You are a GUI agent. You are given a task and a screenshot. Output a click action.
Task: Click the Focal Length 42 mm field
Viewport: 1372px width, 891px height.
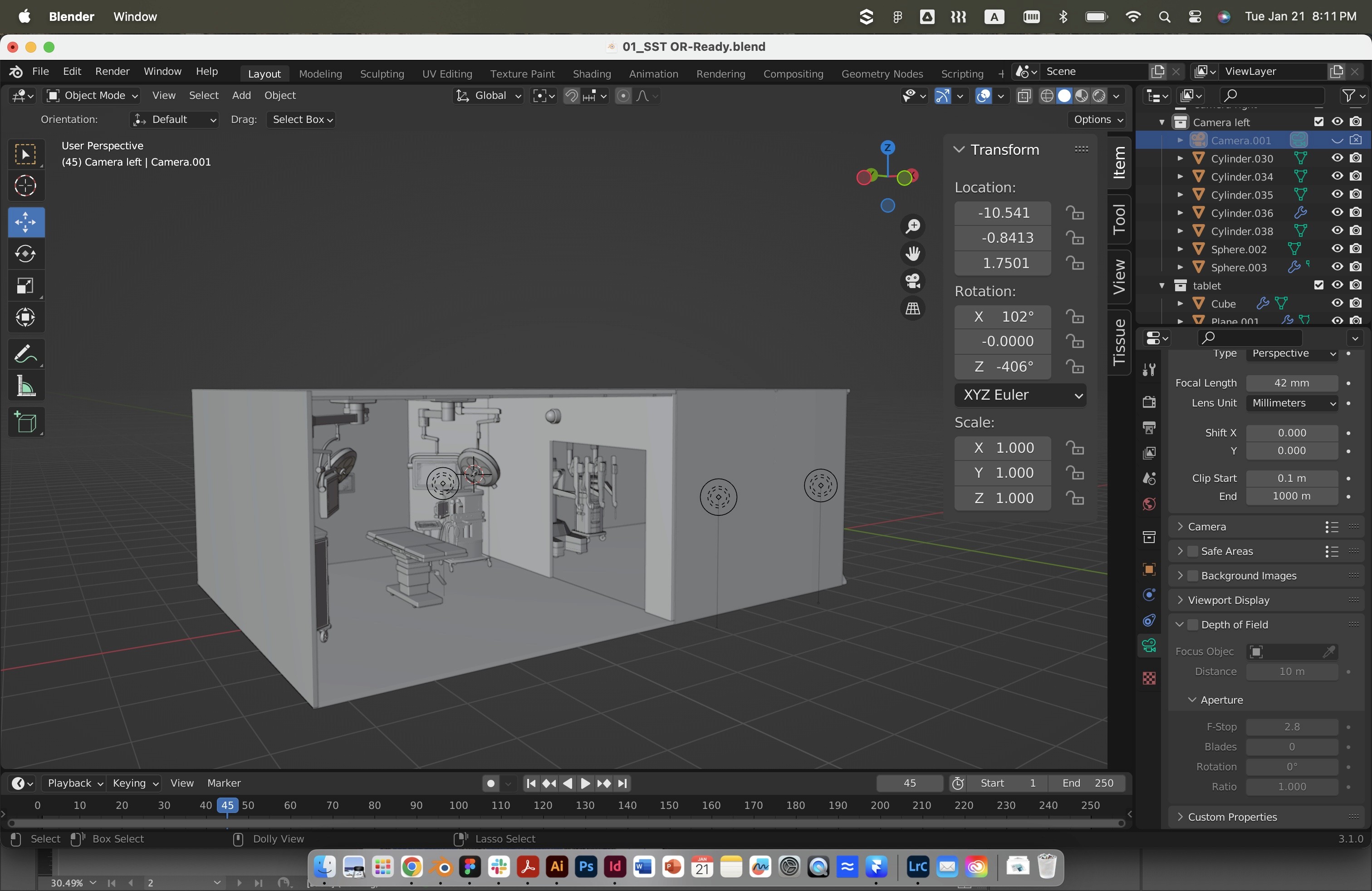(x=1291, y=383)
